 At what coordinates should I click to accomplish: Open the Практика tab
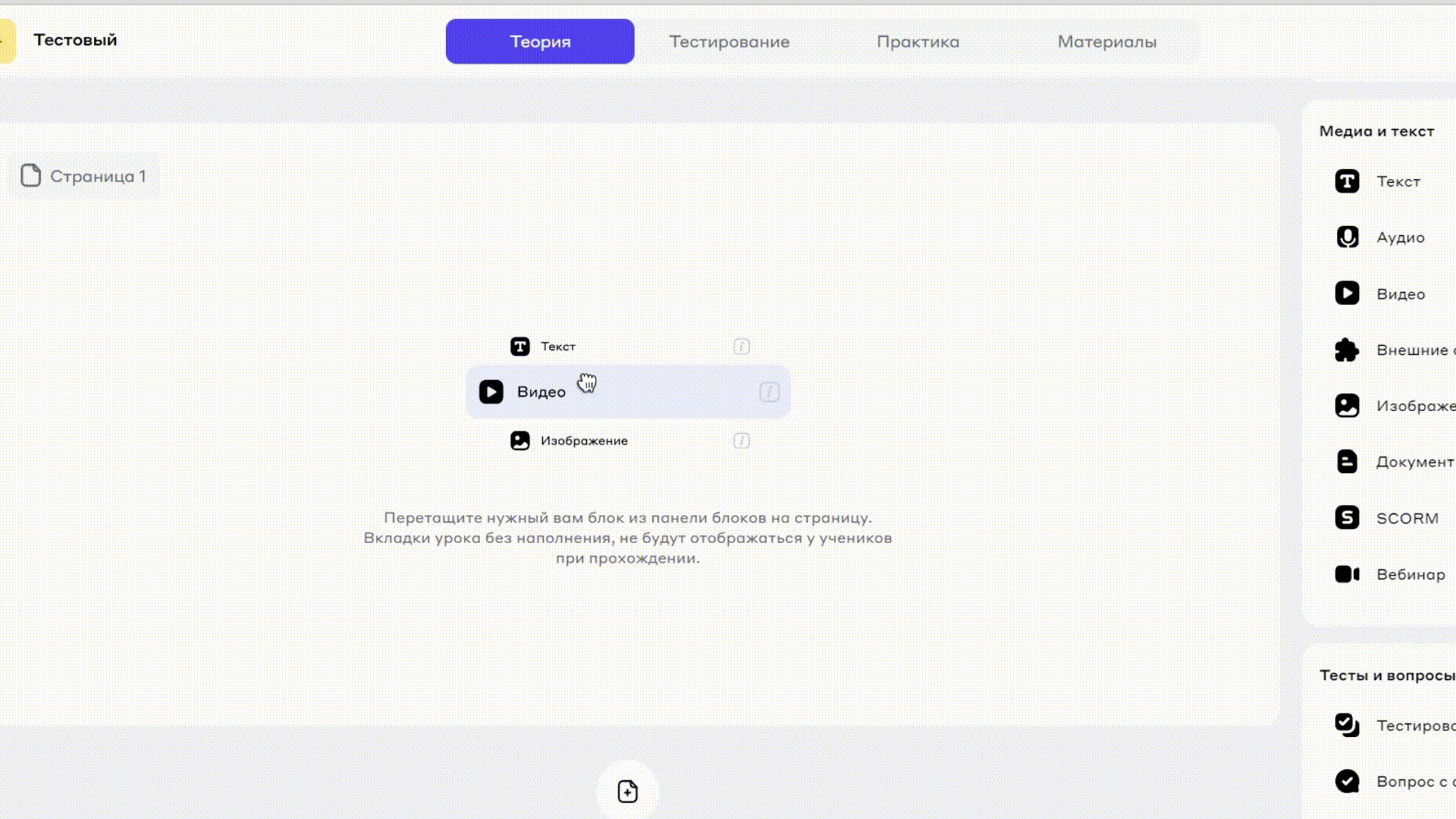(918, 42)
